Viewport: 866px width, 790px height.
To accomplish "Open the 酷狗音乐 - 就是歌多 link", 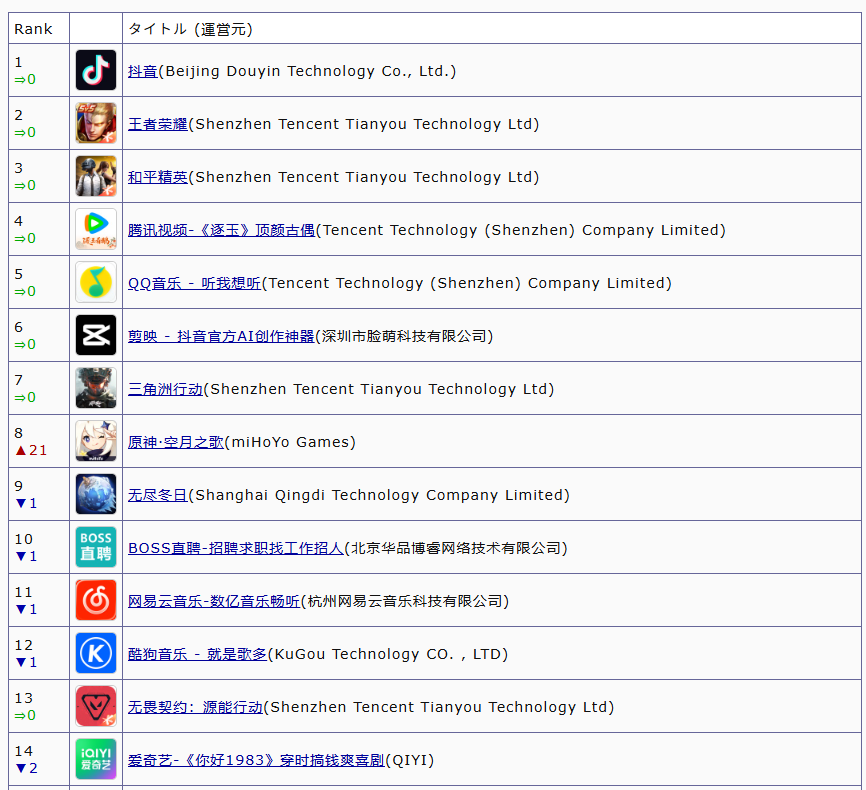I will 198,655.
